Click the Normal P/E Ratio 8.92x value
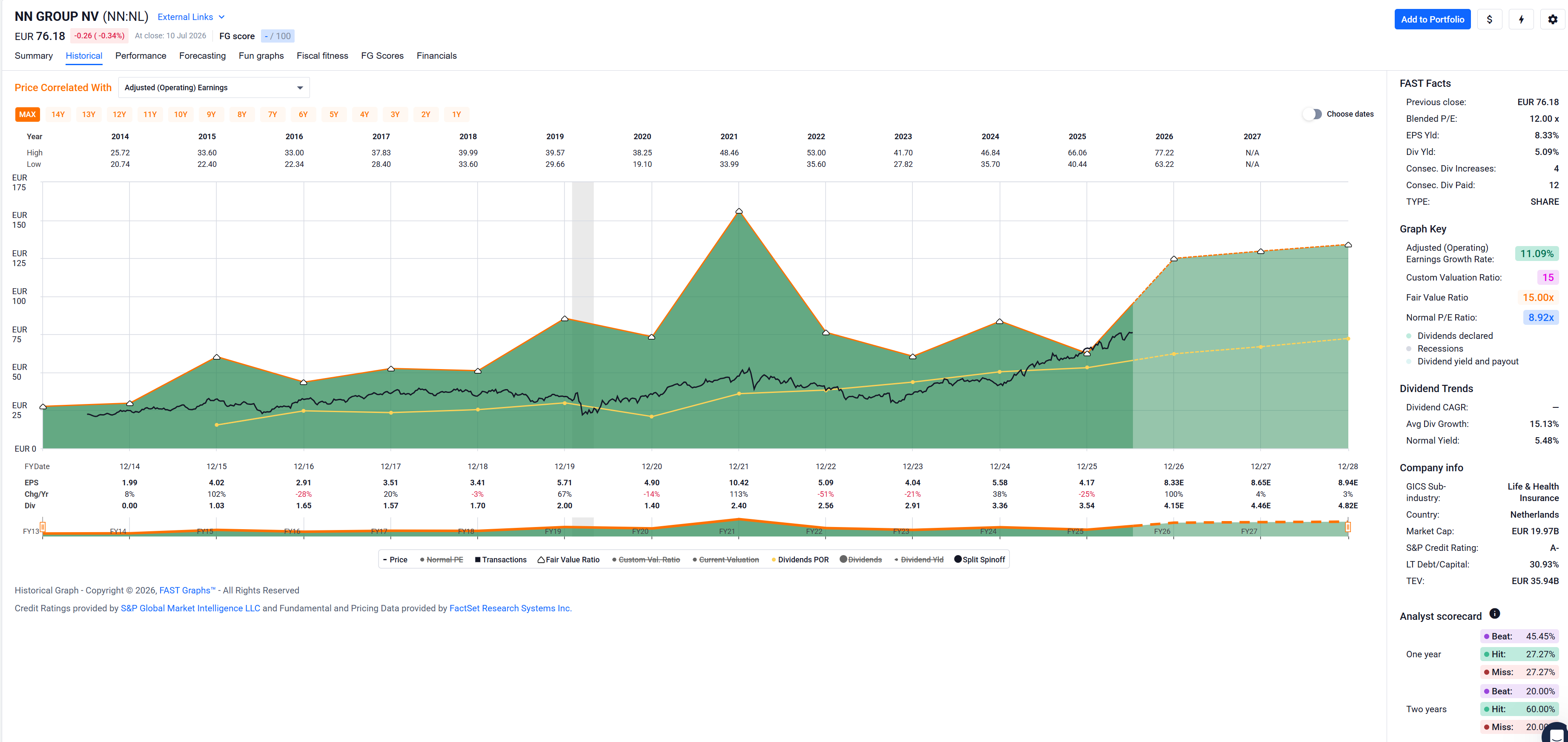This screenshot has height=742, width=1568. click(x=1541, y=318)
